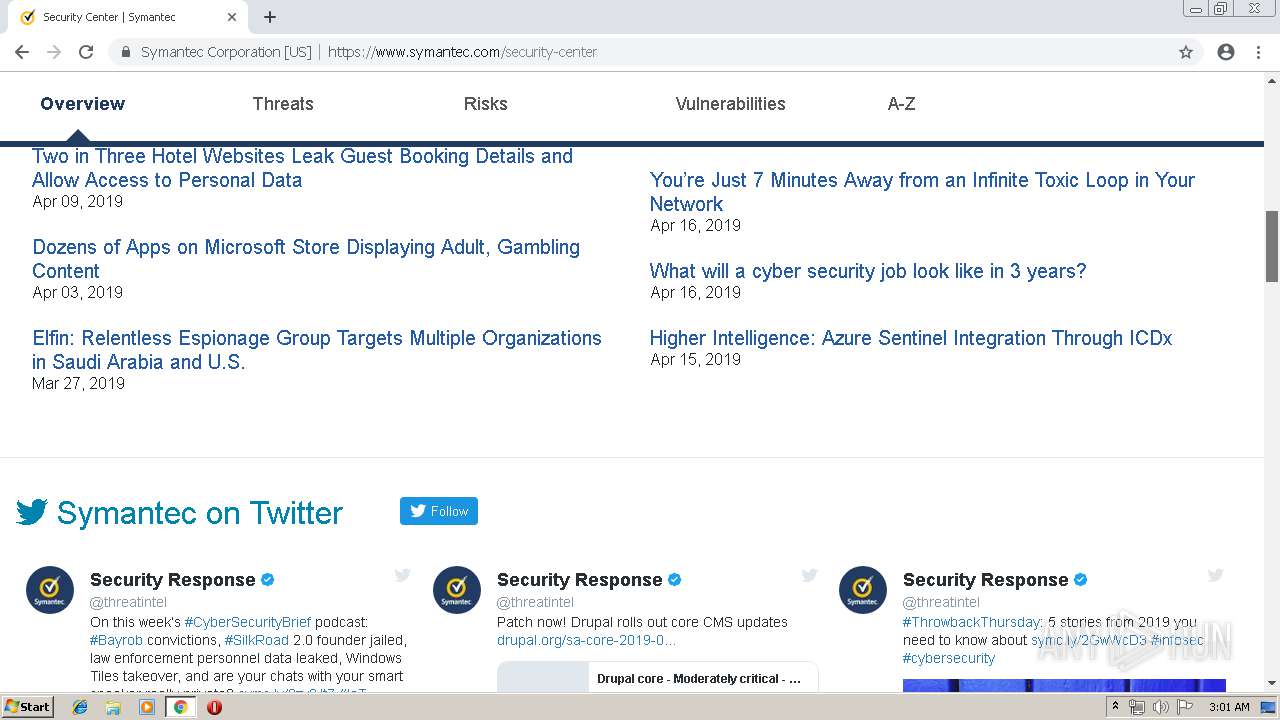
Task: Open the volume control in tray
Action: 1160,707
